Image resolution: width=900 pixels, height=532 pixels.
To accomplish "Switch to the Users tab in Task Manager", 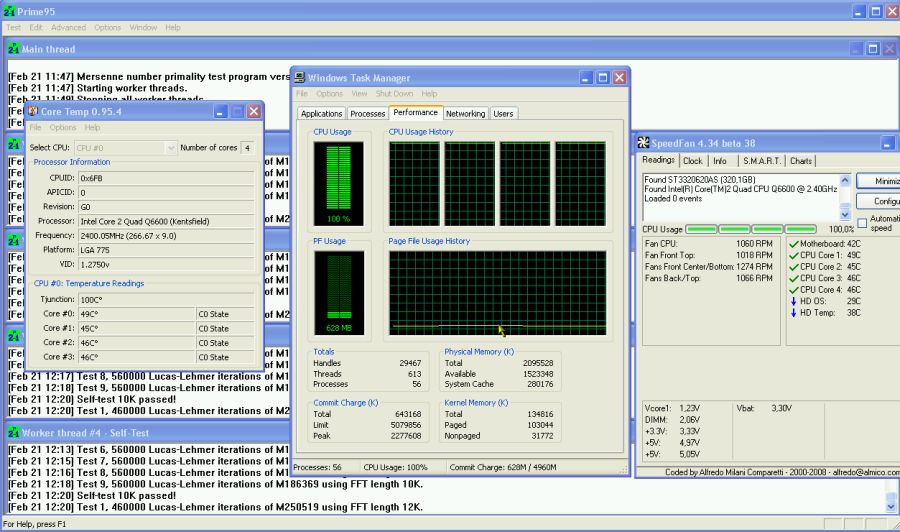I will [x=503, y=114].
